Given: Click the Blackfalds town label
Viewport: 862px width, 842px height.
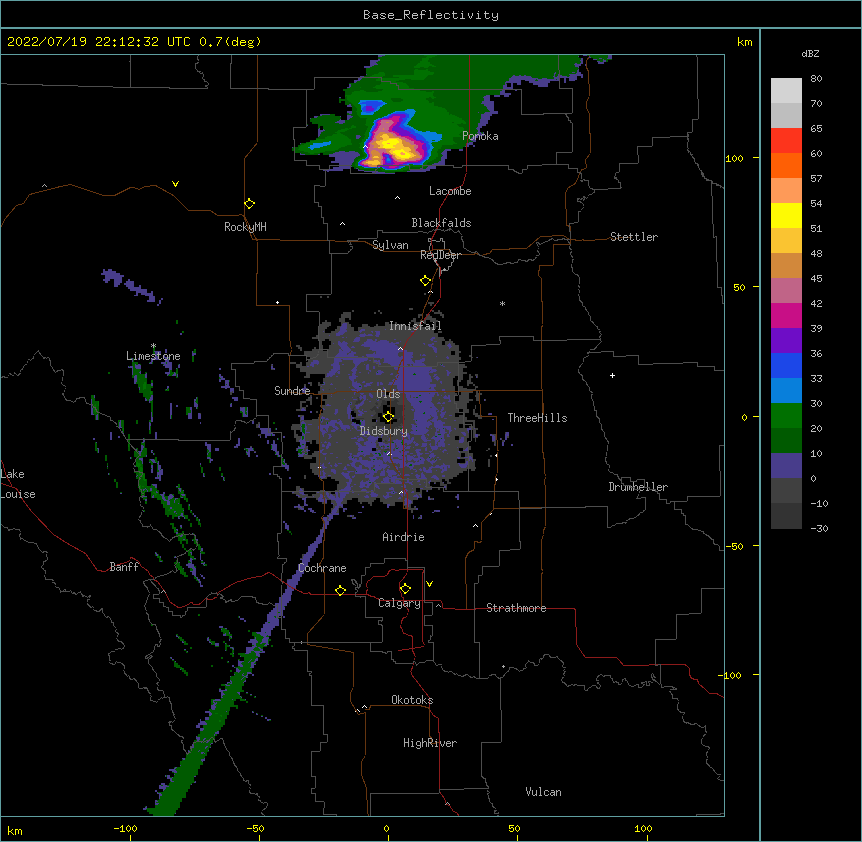Looking at the screenshot, I should pyautogui.click(x=441, y=223).
